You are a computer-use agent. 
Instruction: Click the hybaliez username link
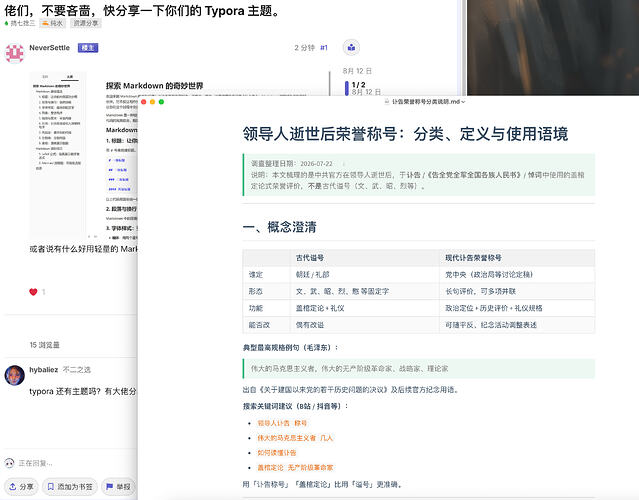tap(44, 370)
